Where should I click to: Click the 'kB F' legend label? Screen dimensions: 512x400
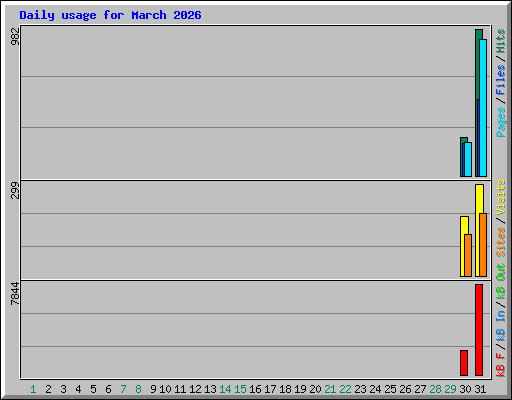click(x=501, y=365)
